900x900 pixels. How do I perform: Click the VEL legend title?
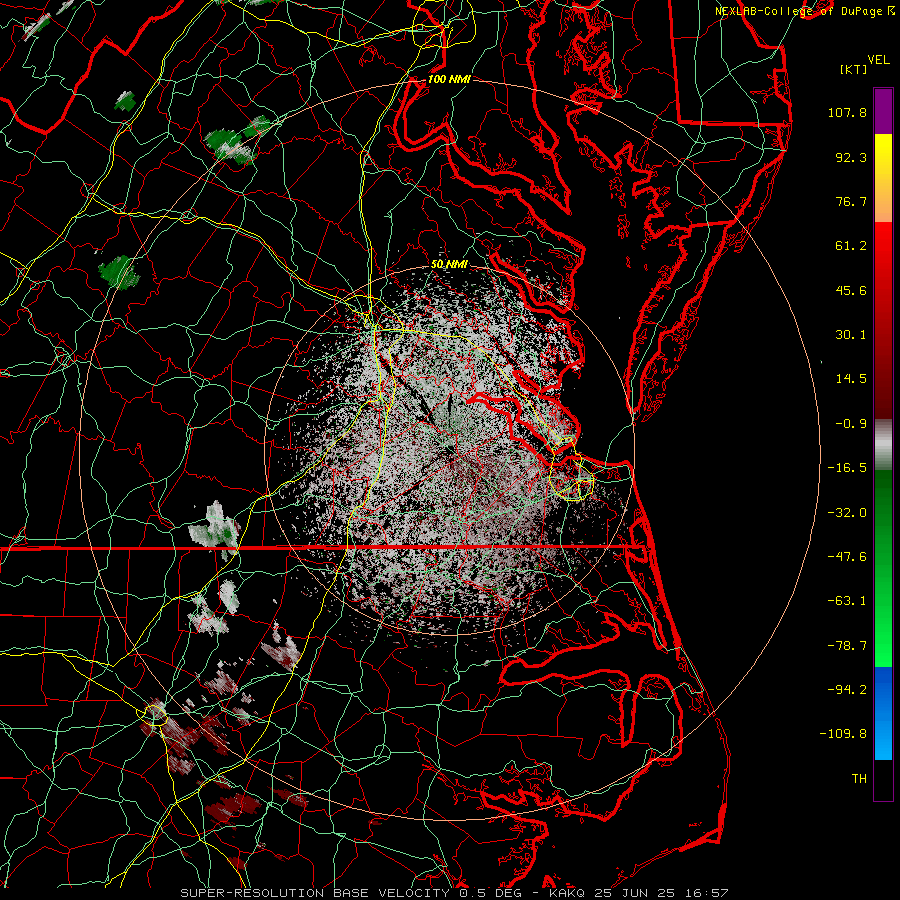[x=878, y=60]
